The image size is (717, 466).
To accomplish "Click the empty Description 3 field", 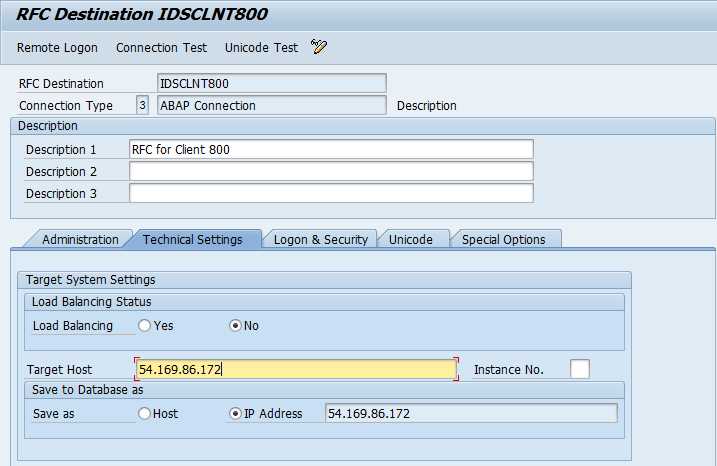I will pos(331,193).
